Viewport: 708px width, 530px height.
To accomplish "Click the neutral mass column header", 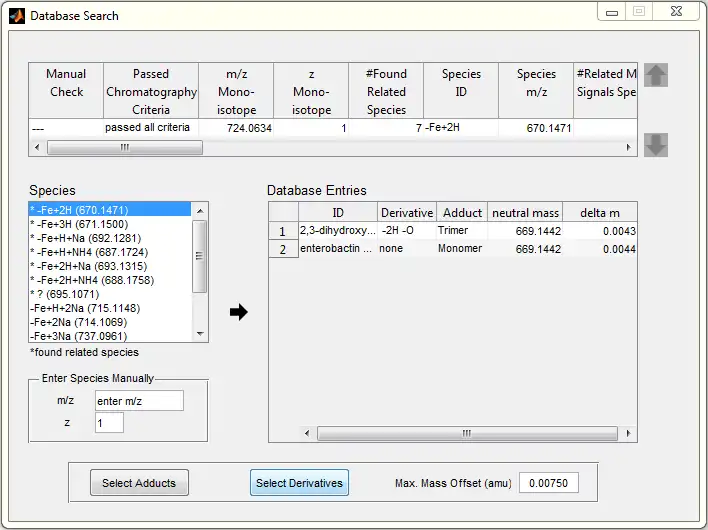I will (x=525, y=212).
